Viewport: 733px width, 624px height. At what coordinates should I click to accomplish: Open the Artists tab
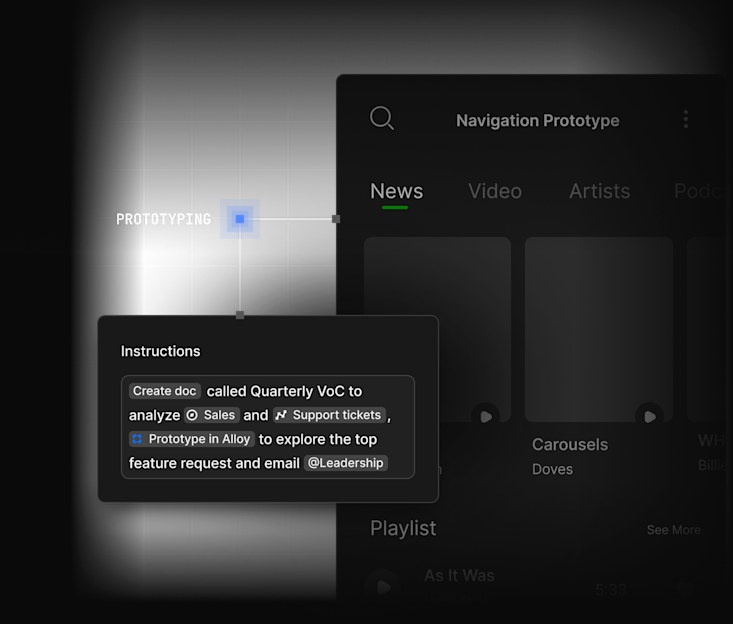click(599, 191)
